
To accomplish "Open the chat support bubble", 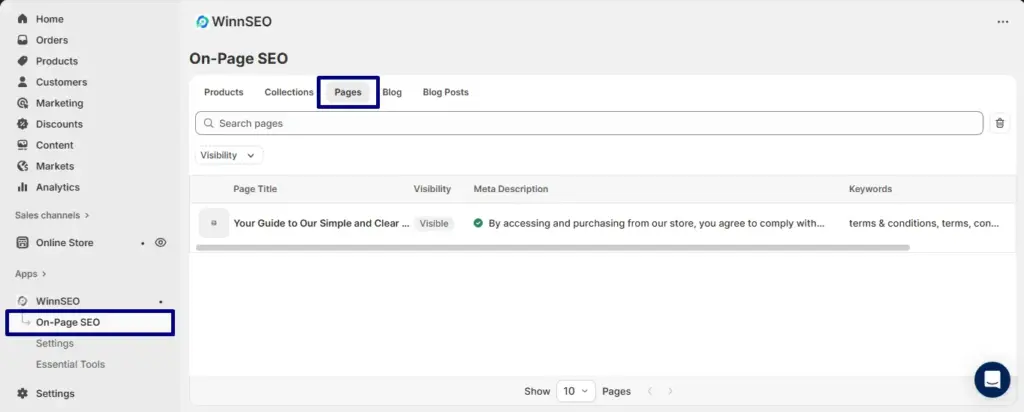I will pyautogui.click(x=992, y=379).
